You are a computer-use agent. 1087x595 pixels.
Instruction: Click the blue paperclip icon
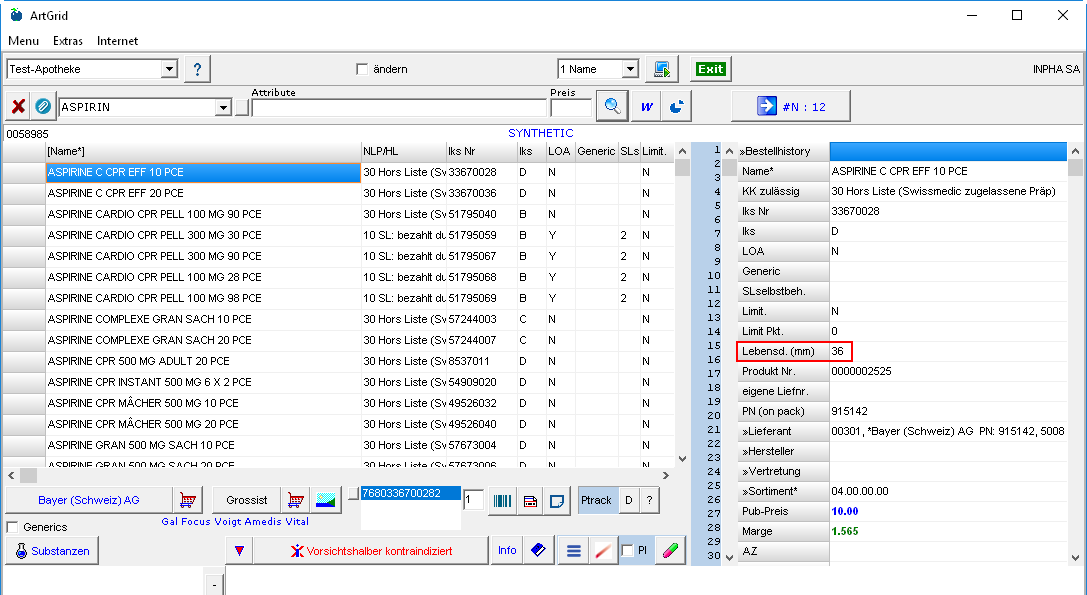[43, 107]
